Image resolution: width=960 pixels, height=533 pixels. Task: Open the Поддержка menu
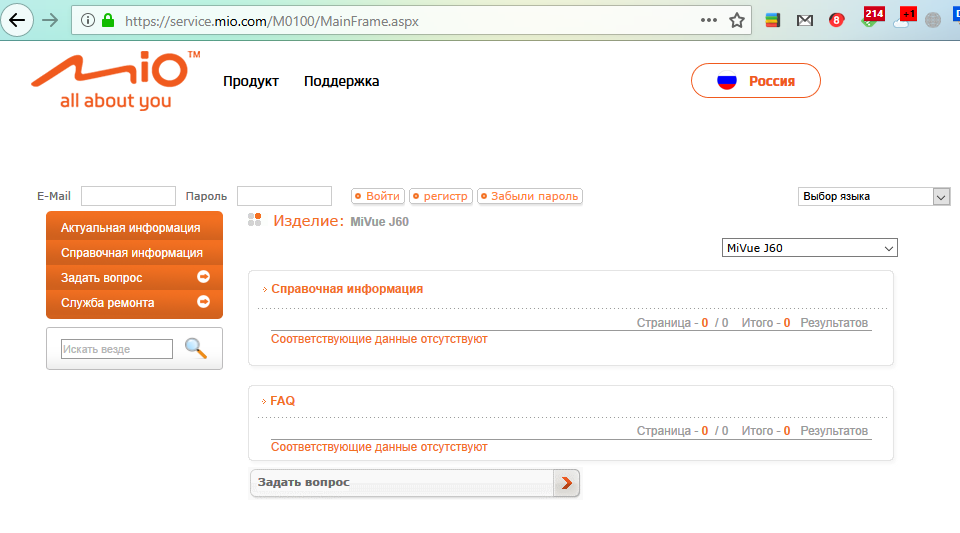(x=341, y=81)
